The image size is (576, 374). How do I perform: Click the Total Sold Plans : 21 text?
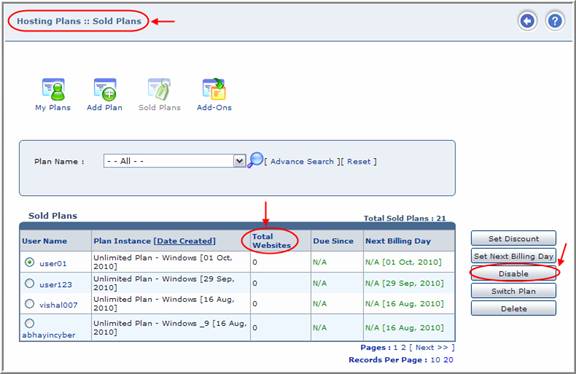coord(405,218)
